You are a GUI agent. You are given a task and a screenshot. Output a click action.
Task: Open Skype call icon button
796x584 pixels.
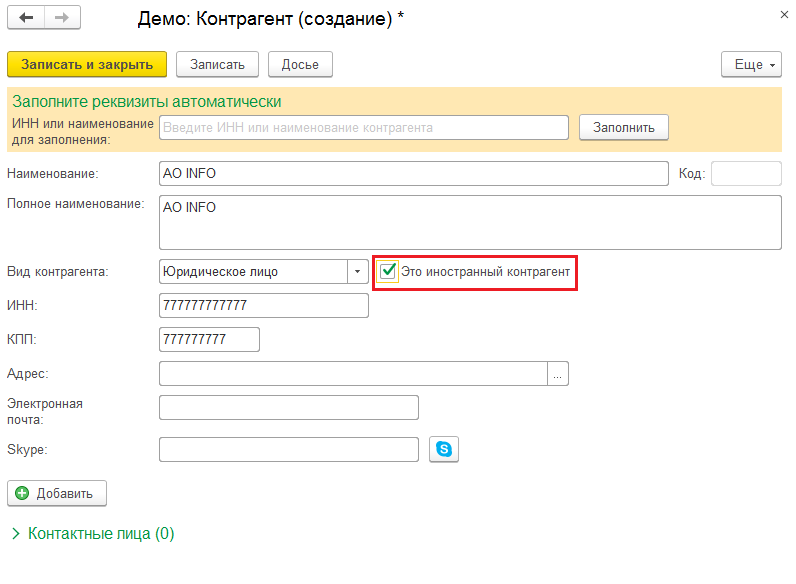tap(444, 449)
